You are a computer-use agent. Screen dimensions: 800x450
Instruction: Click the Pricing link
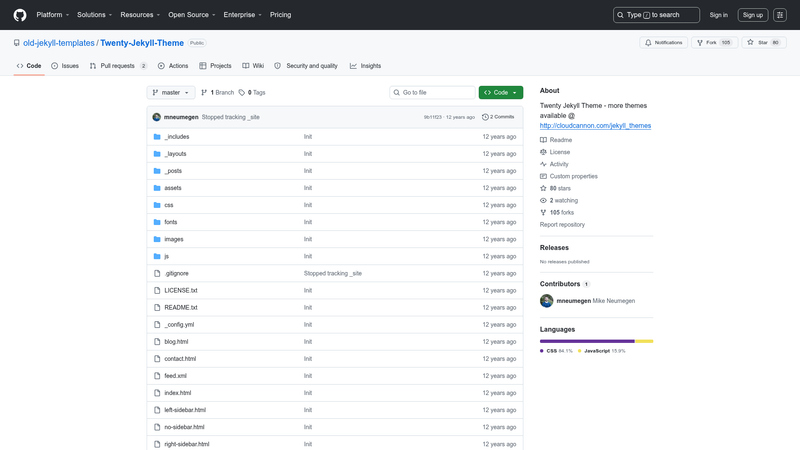click(281, 15)
